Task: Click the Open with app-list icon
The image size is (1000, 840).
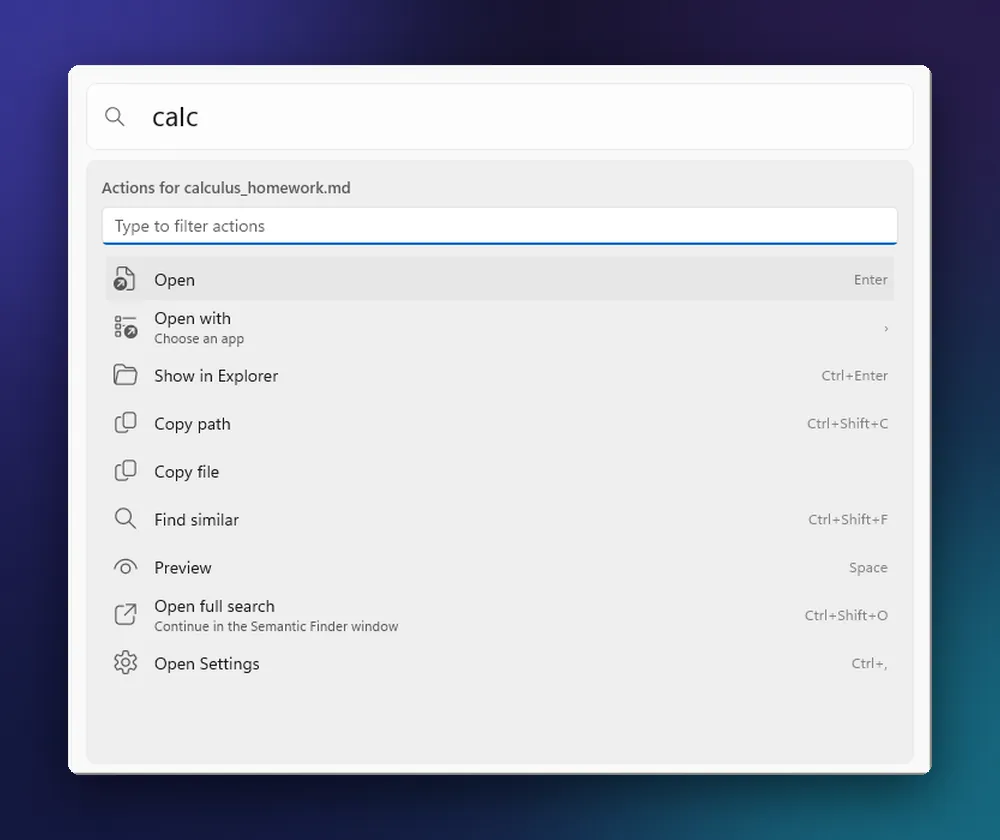Action: coord(126,327)
